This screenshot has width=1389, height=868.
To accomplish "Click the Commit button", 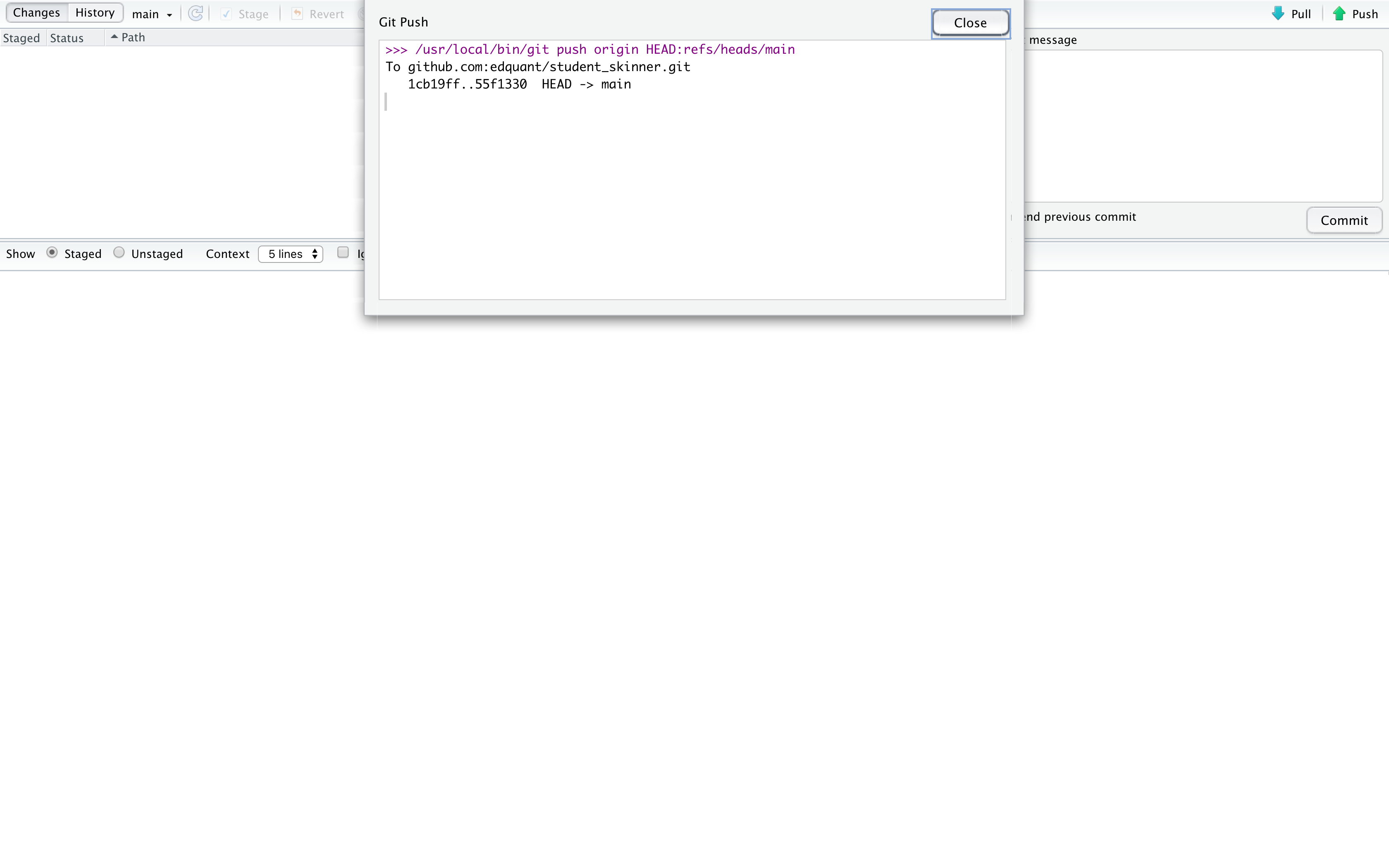I will [x=1344, y=220].
